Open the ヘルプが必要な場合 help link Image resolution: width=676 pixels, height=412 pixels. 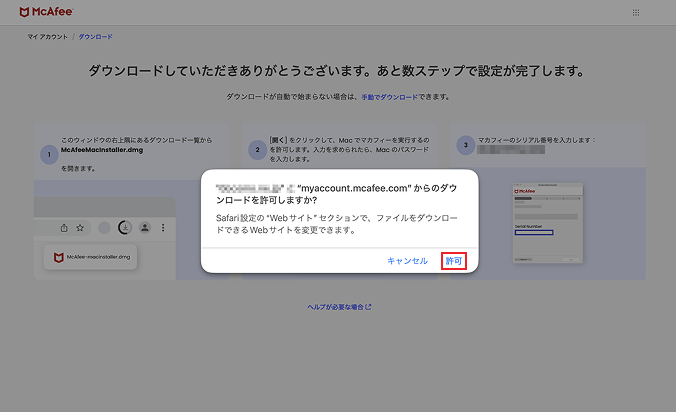[339, 307]
